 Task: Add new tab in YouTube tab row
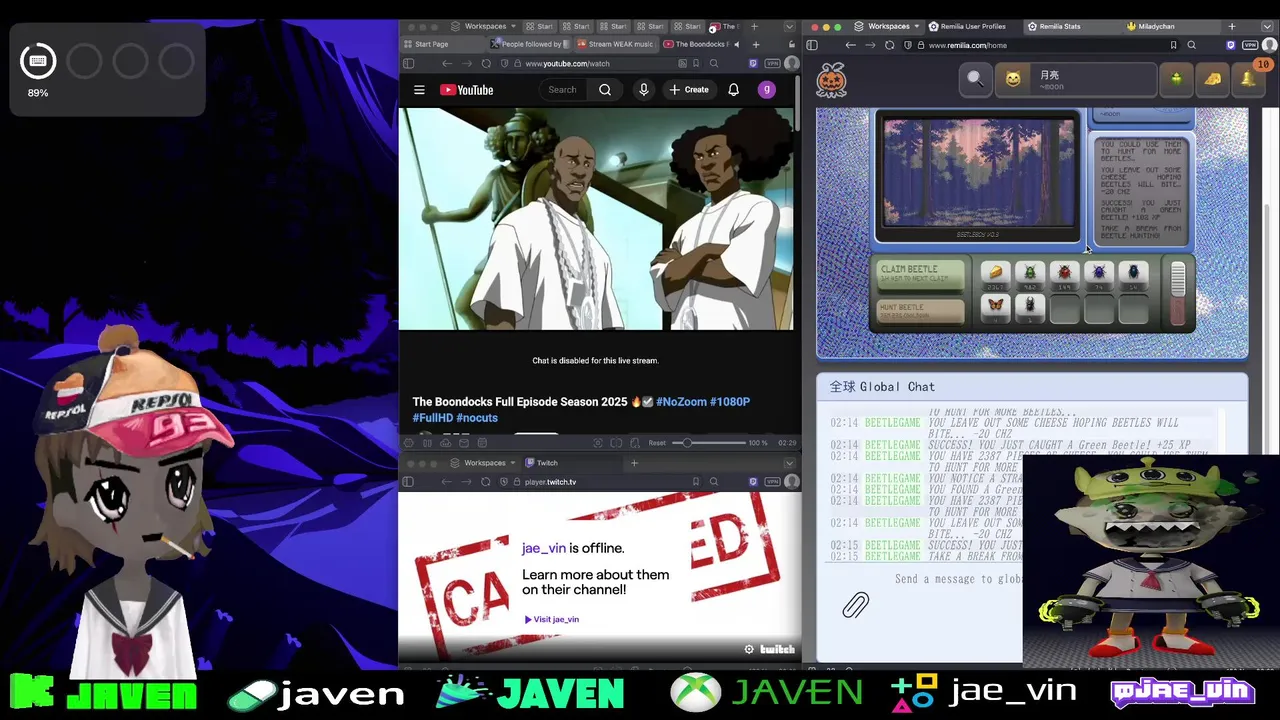[x=756, y=44]
